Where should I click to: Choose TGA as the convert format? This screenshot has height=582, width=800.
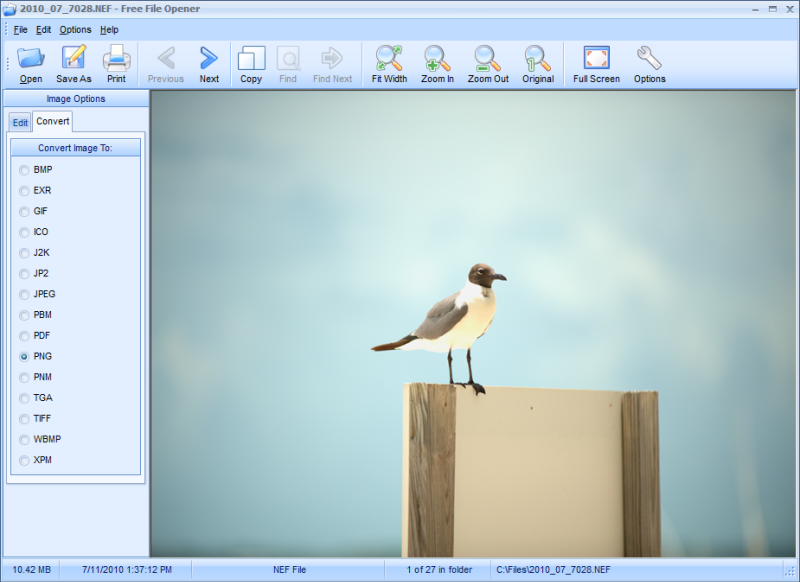(24, 398)
